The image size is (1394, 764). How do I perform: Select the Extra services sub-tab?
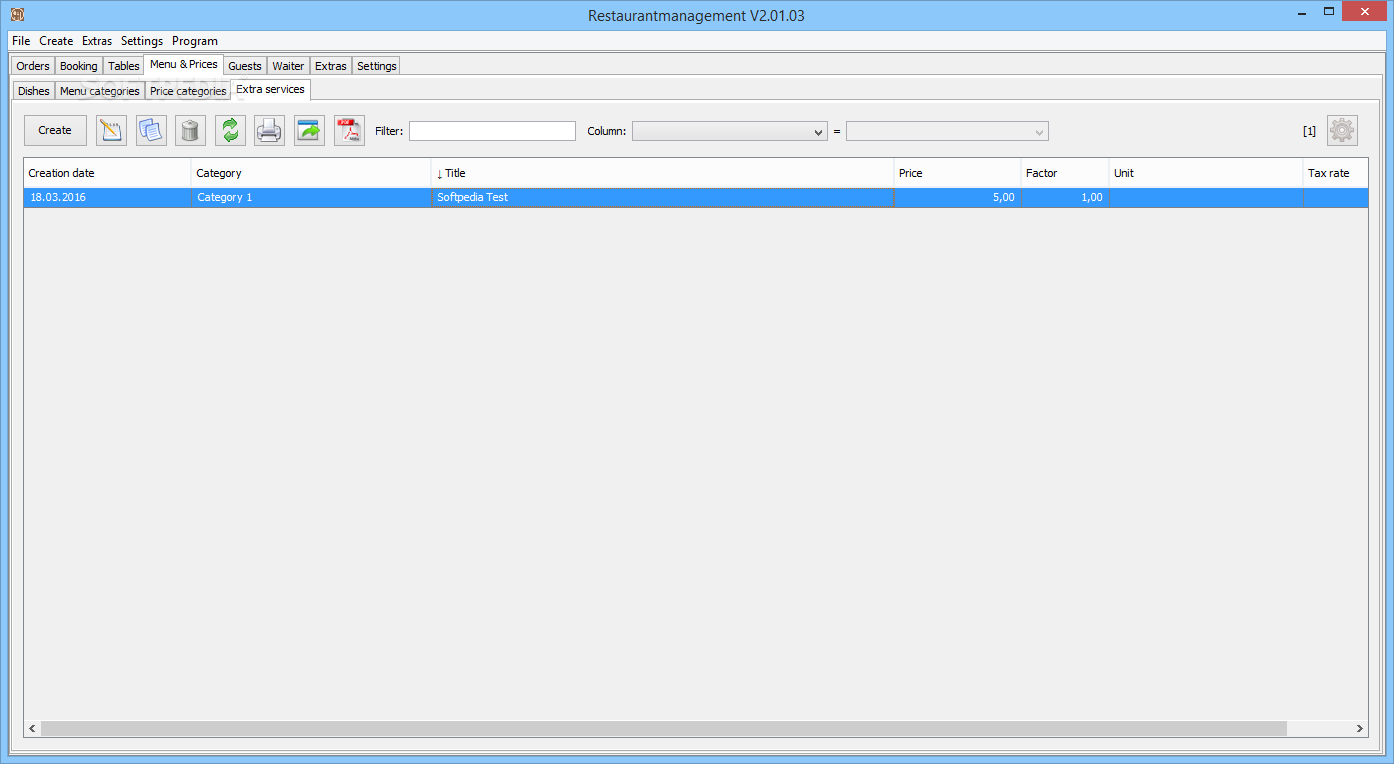coord(271,89)
